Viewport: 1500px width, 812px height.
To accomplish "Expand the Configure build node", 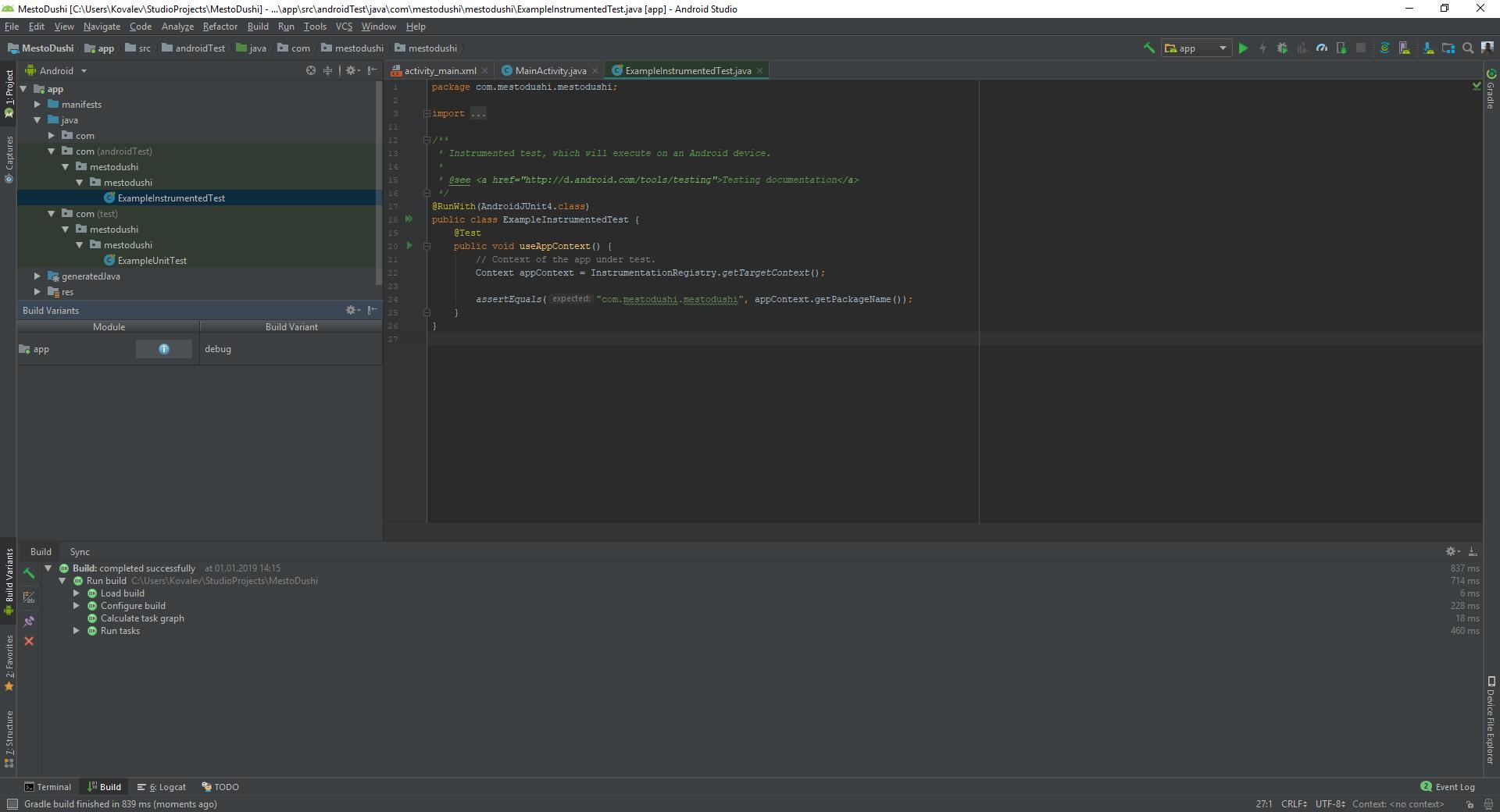I will point(77,606).
